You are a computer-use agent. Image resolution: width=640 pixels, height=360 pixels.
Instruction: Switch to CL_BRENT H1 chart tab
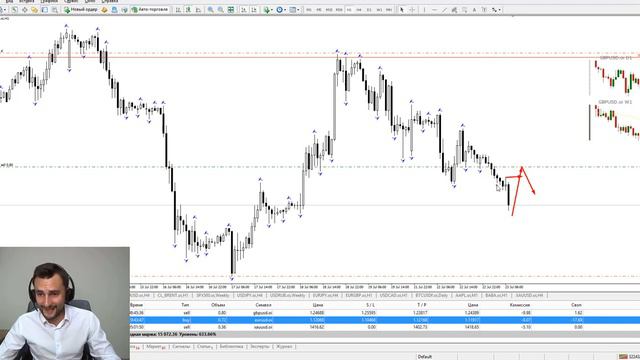coord(173,295)
